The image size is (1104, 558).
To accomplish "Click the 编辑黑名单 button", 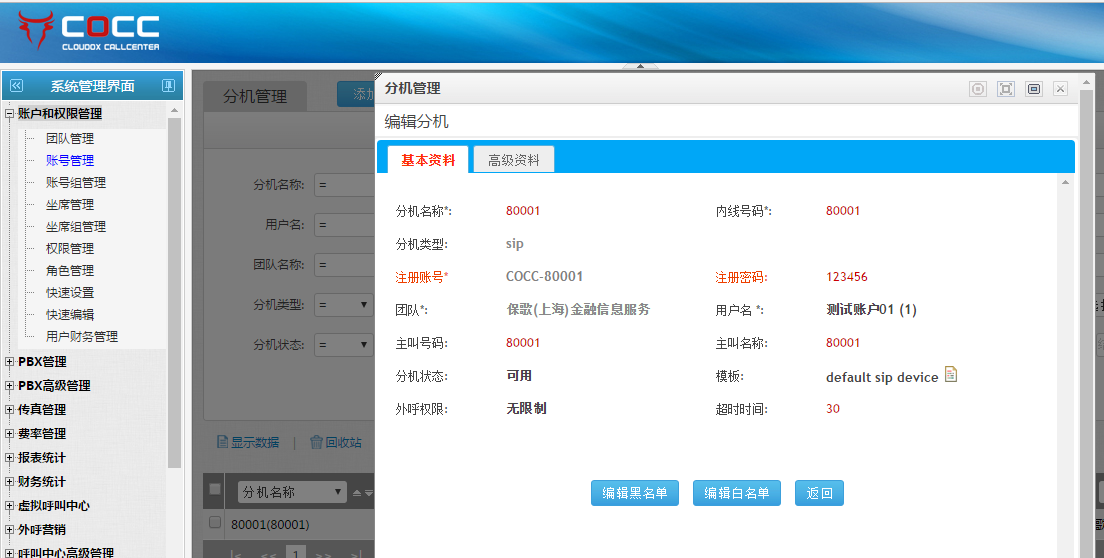I will 635,493.
